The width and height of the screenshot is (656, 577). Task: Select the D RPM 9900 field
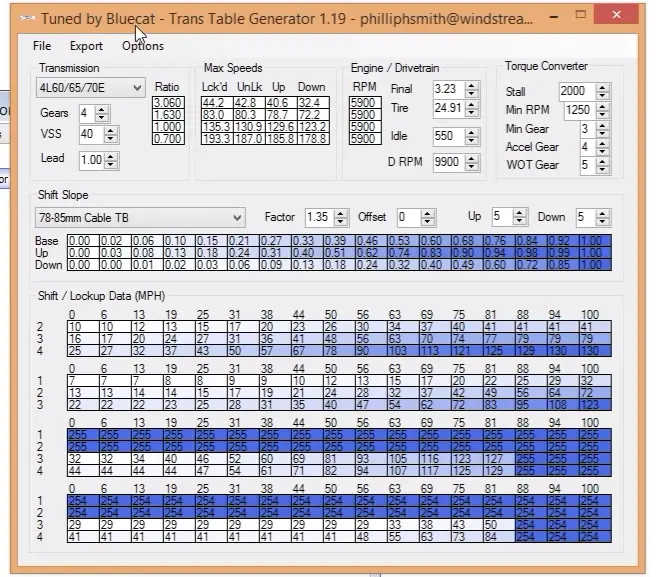click(x=448, y=162)
